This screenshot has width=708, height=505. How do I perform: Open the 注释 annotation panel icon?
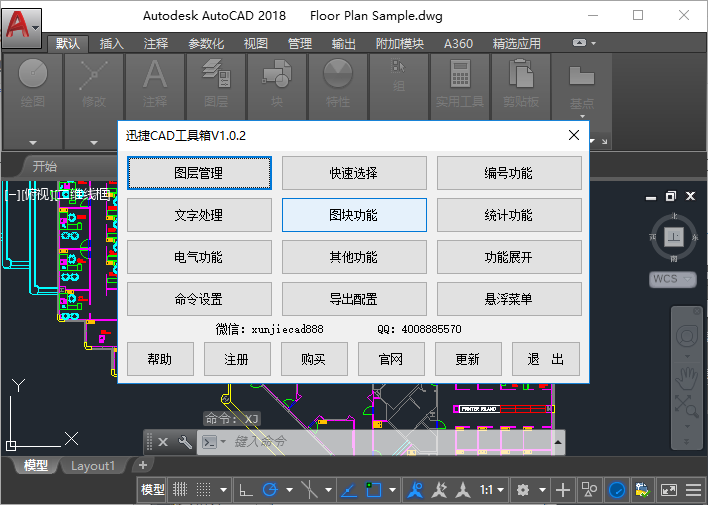pyautogui.click(x=155, y=74)
